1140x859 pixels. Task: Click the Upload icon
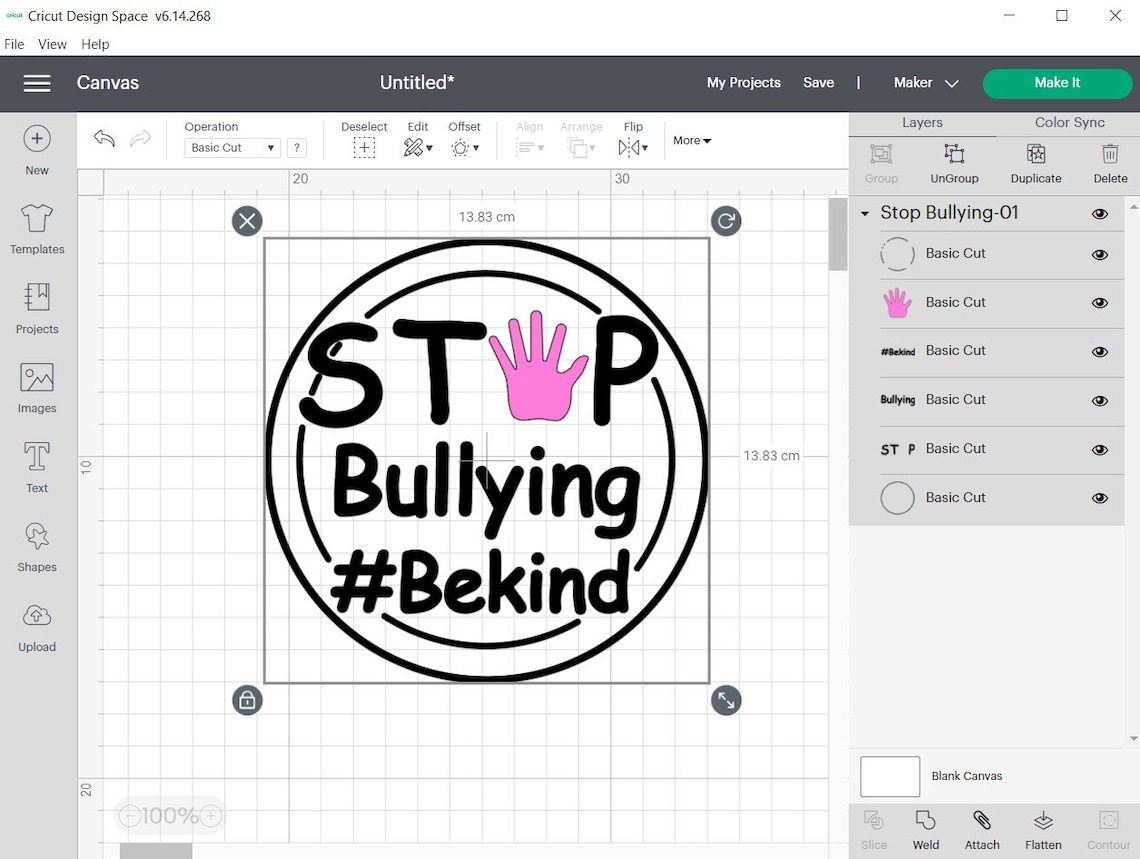click(36, 625)
